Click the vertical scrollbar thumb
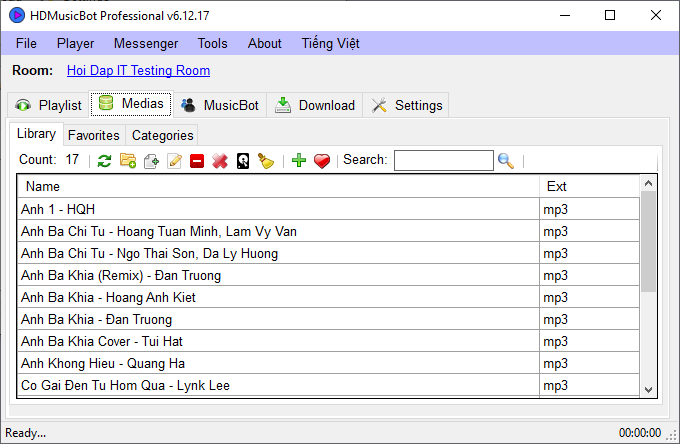The height and width of the screenshot is (444, 680). coord(648,242)
